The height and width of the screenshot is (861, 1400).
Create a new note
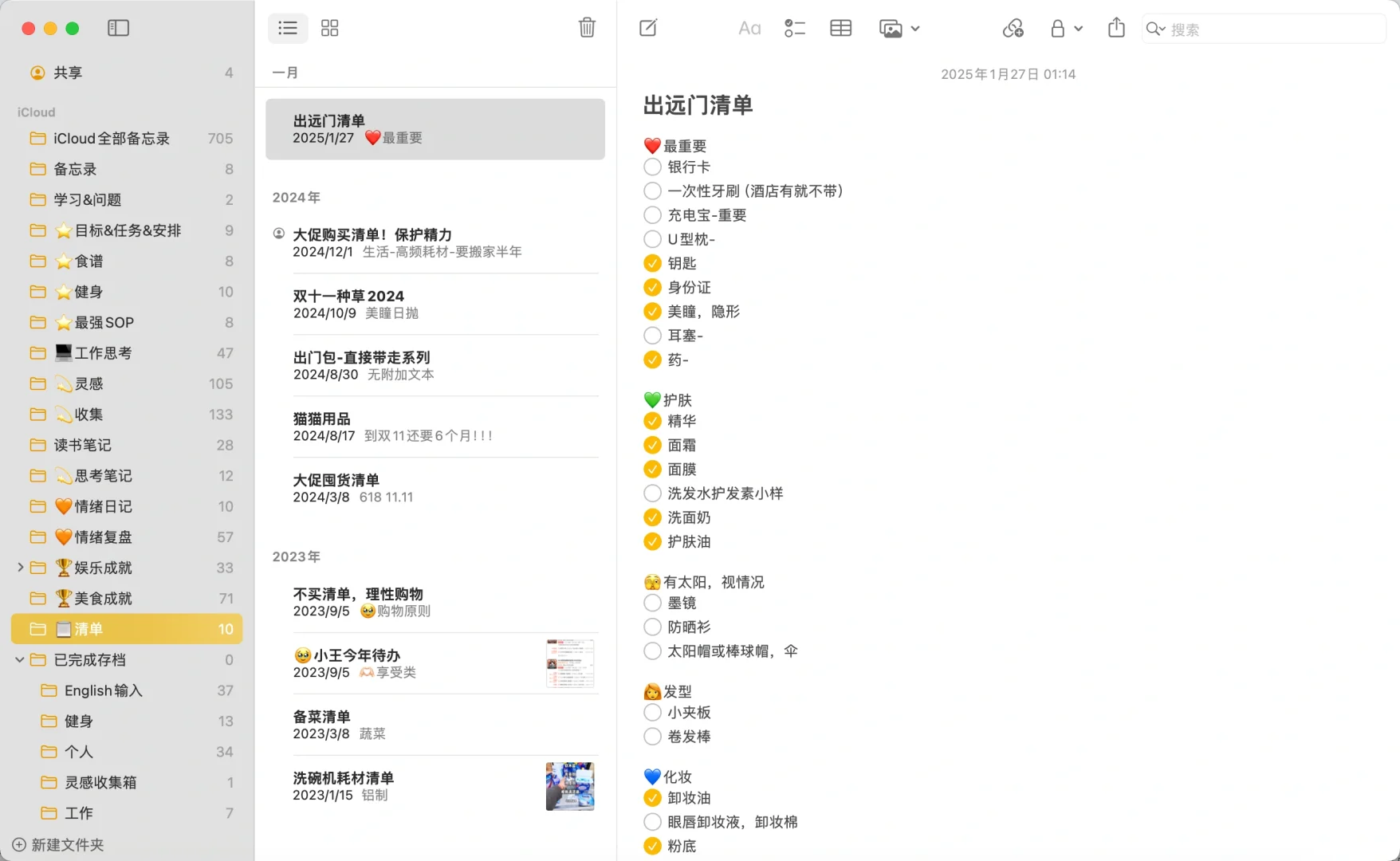click(x=647, y=28)
